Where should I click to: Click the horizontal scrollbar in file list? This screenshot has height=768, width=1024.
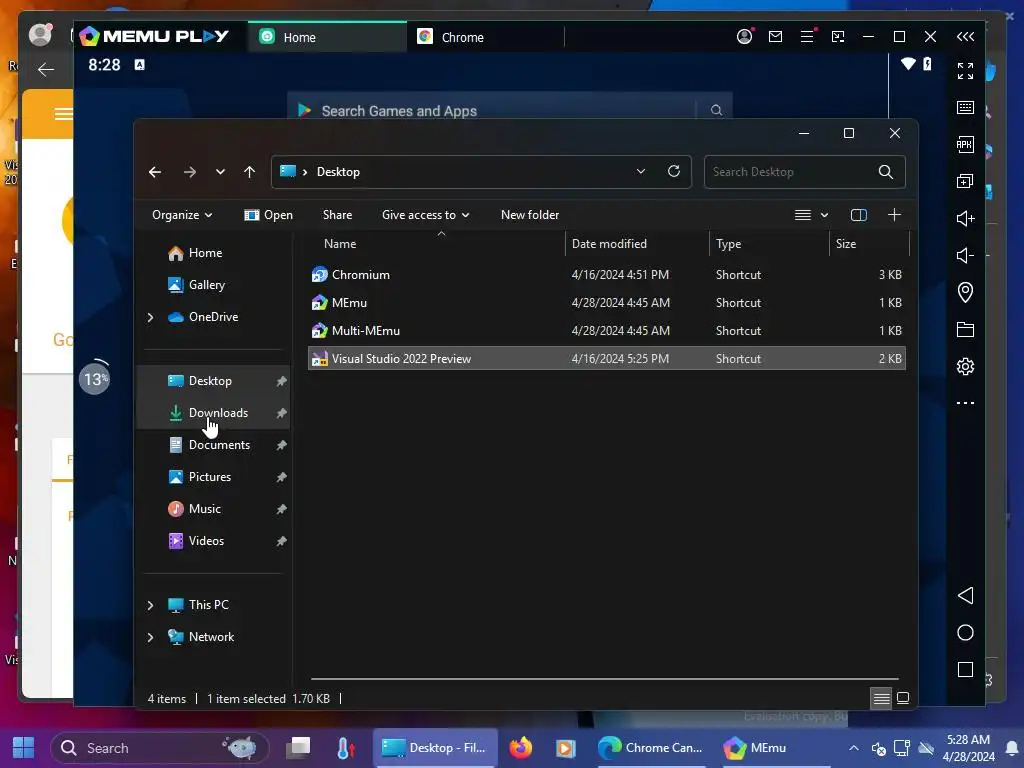click(605, 679)
